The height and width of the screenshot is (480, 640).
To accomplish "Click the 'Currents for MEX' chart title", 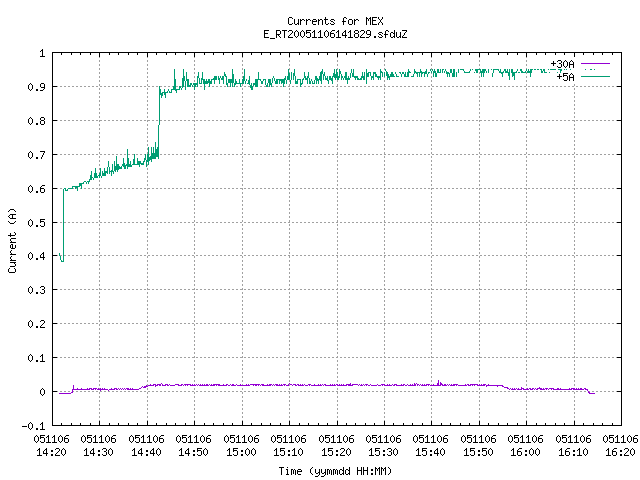I will click(335, 21).
